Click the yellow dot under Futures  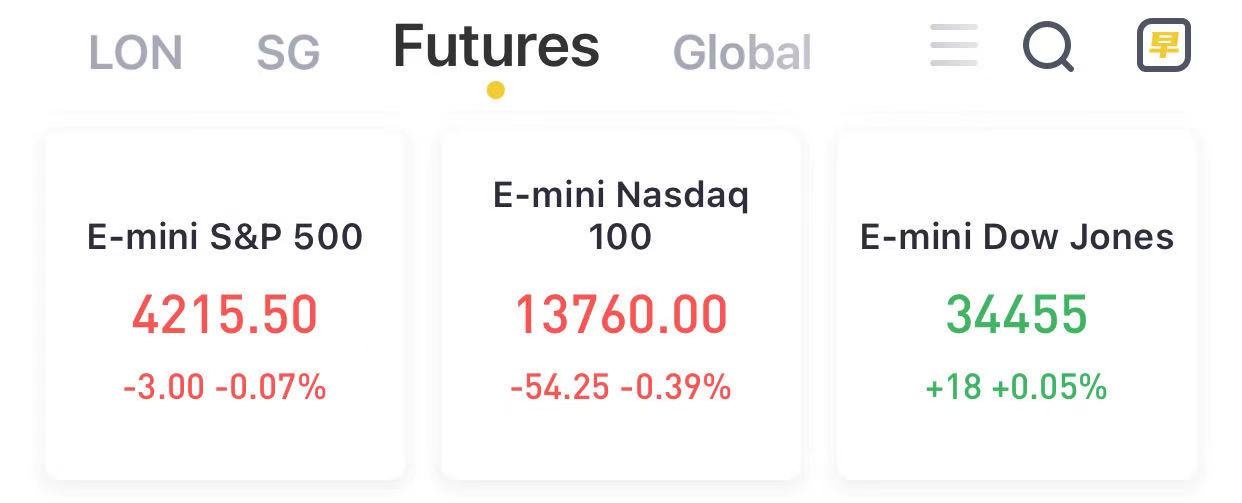coord(496,90)
